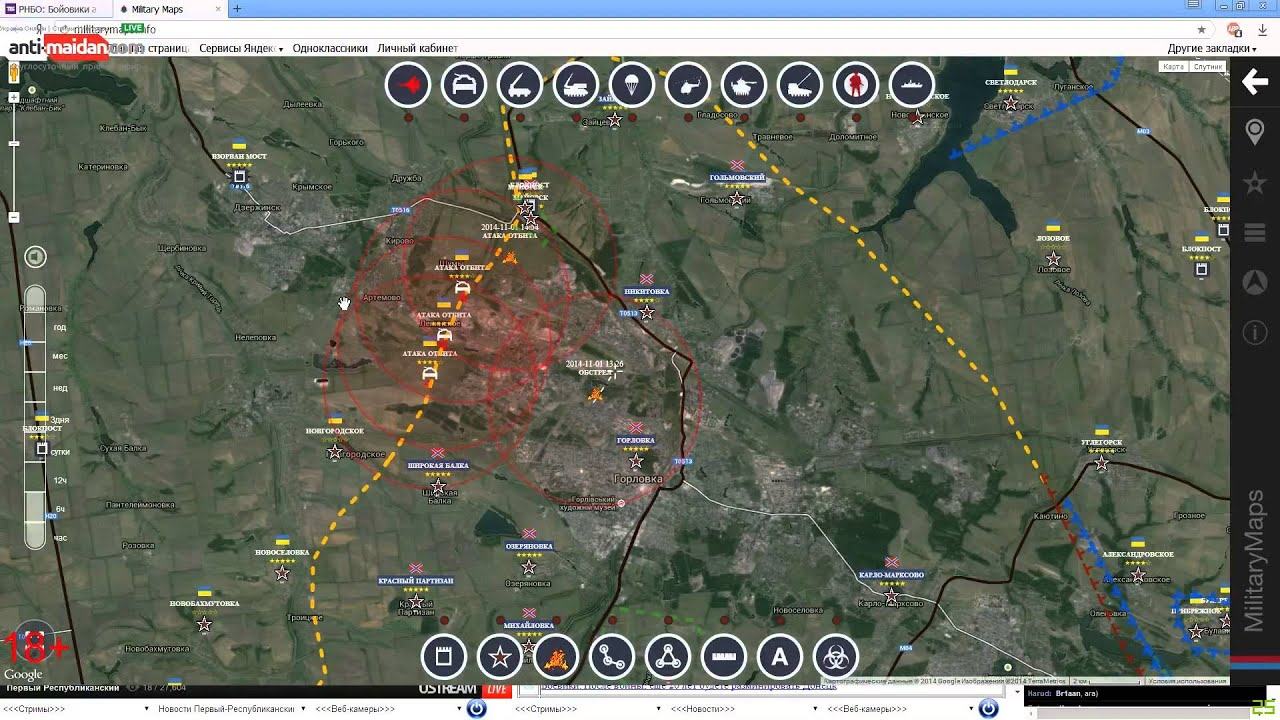1280x720 pixels.
Task: Open the star favorites in right sidebar
Action: click(1255, 183)
